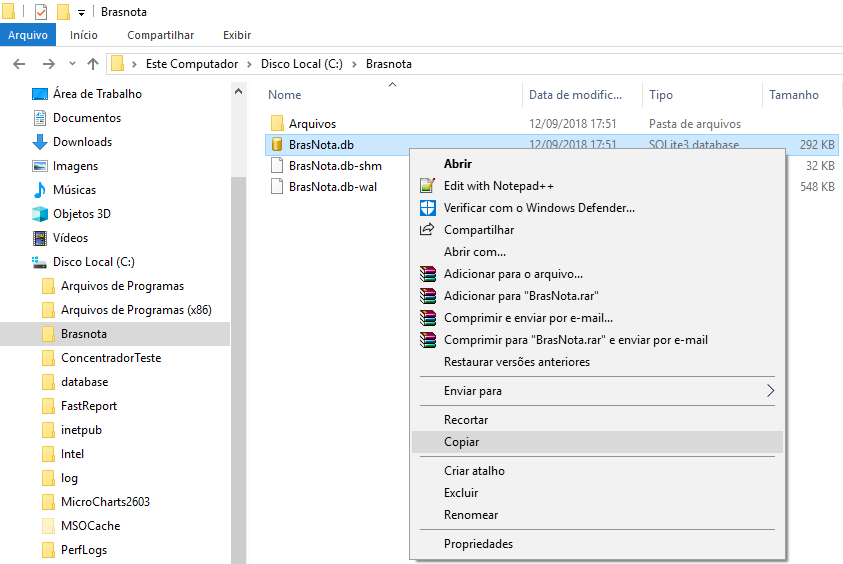Select Renomear from the context menu
Screen dimensions: 843x564
coord(597,515)
